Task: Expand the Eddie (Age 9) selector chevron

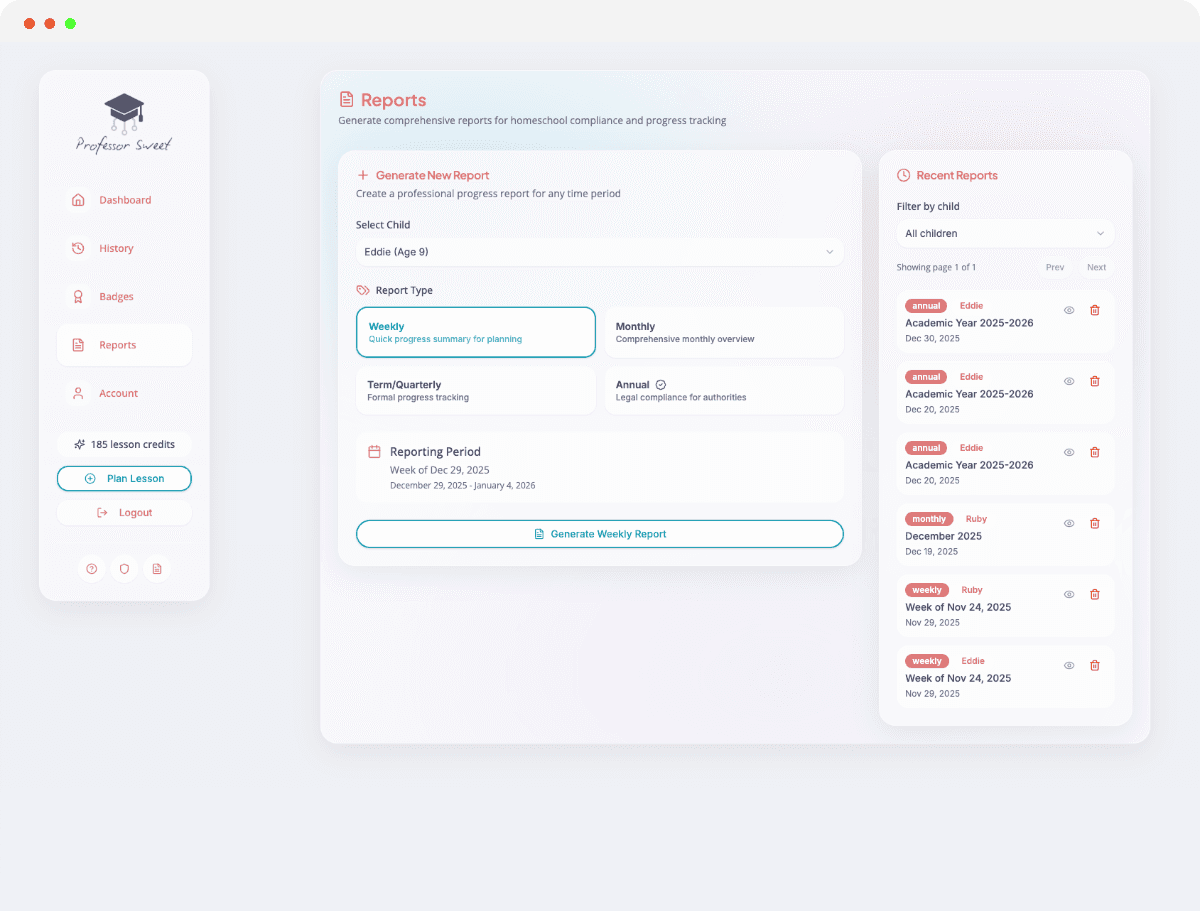Action: click(x=829, y=252)
